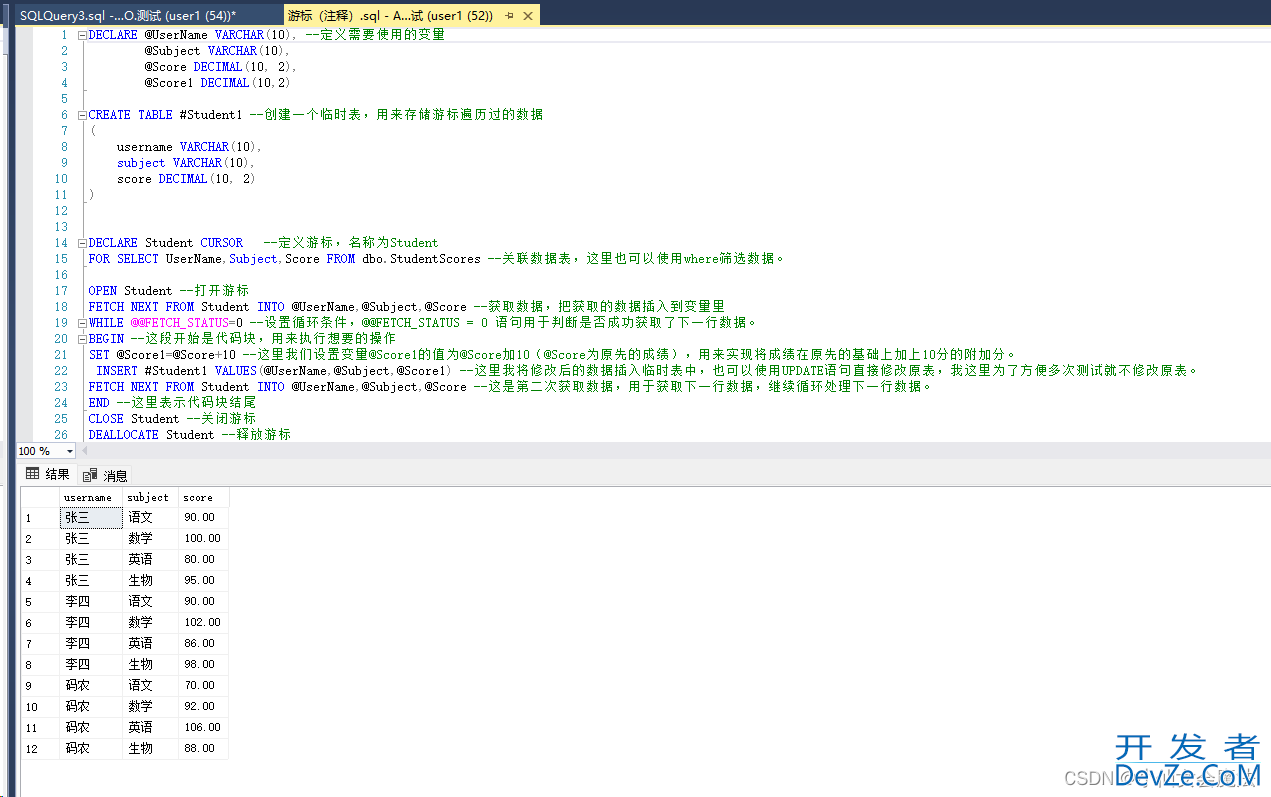Select the score cell 70.00
The image size is (1271, 797).
point(203,685)
